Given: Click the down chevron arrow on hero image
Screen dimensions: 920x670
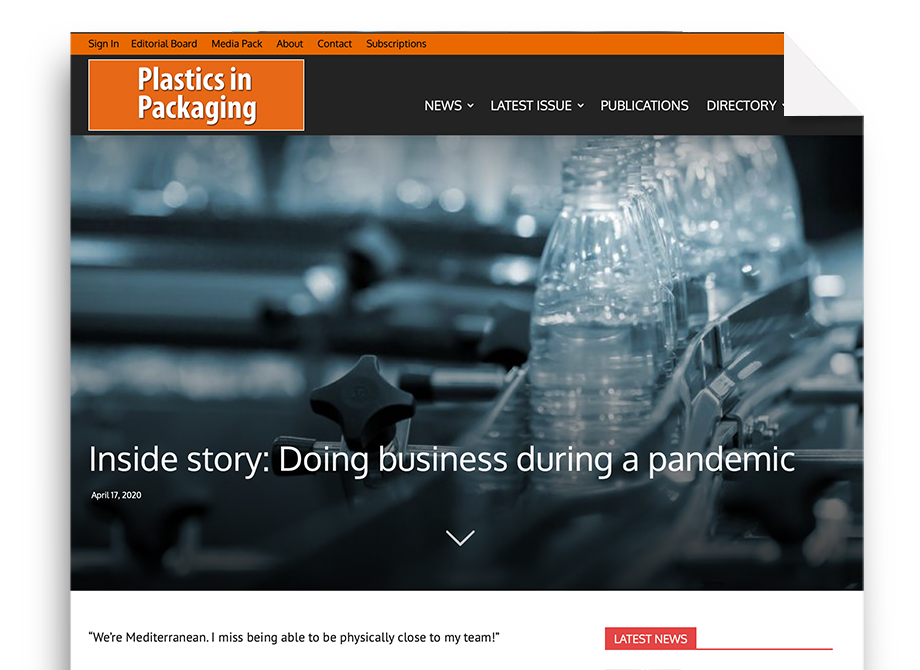Looking at the screenshot, I should [x=460, y=537].
